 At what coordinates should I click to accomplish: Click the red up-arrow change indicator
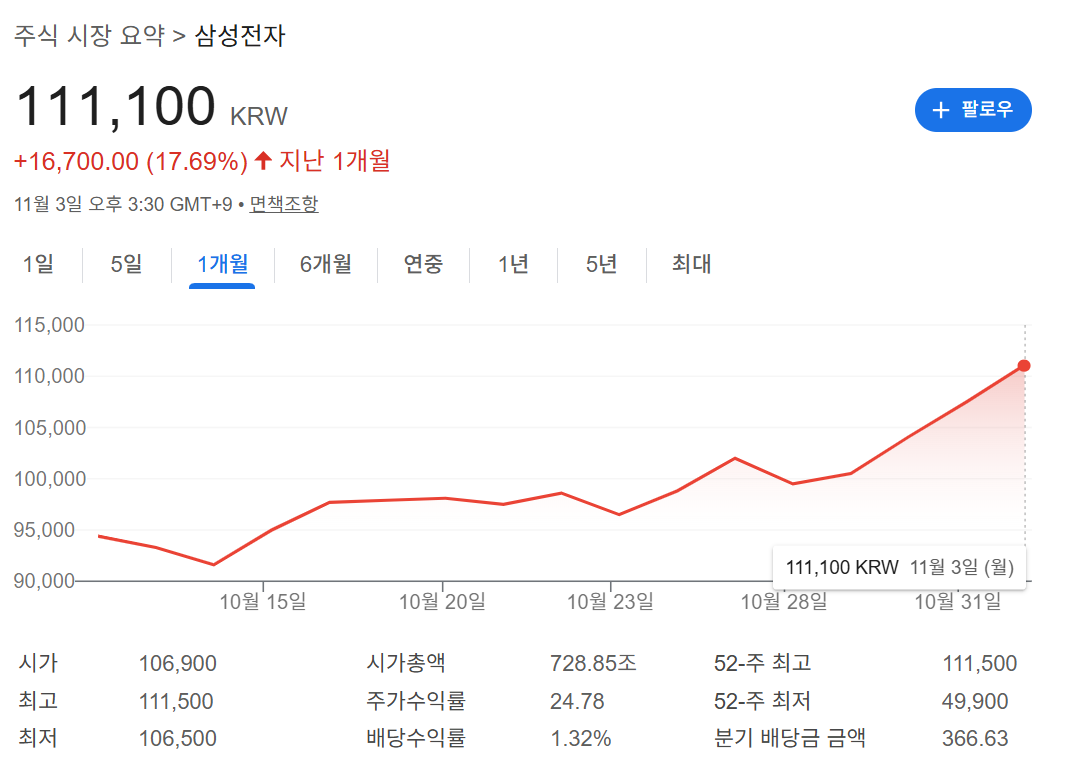263,161
